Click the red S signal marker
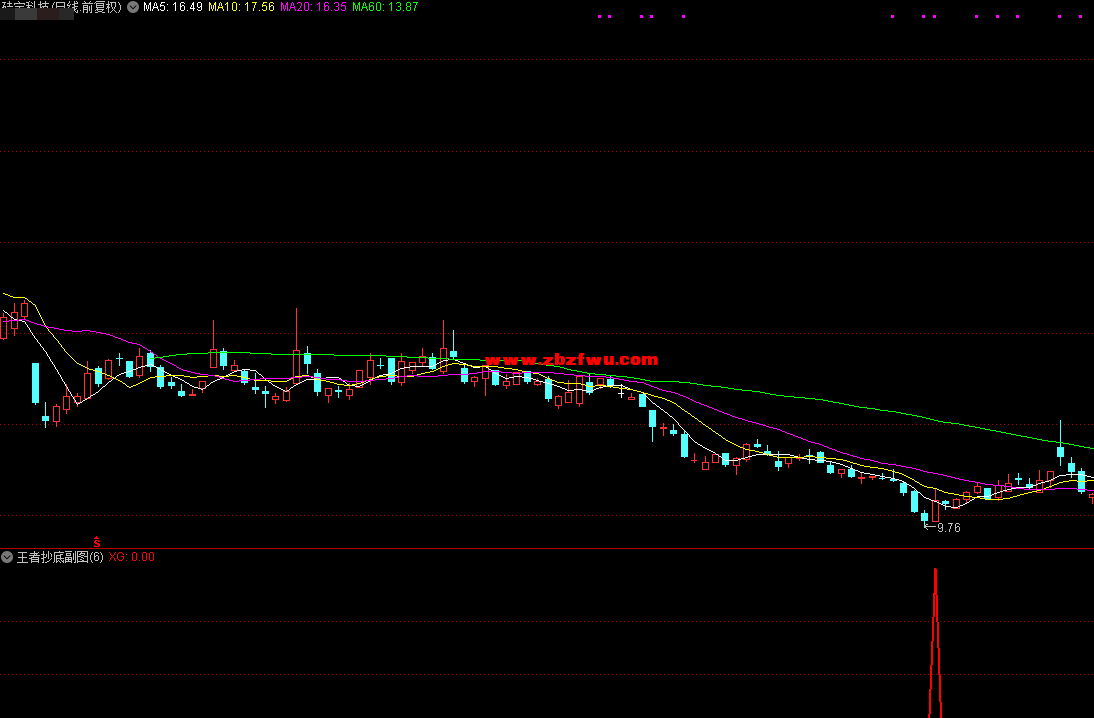Image resolution: width=1094 pixels, height=718 pixels. pyautogui.click(x=97, y=541)
